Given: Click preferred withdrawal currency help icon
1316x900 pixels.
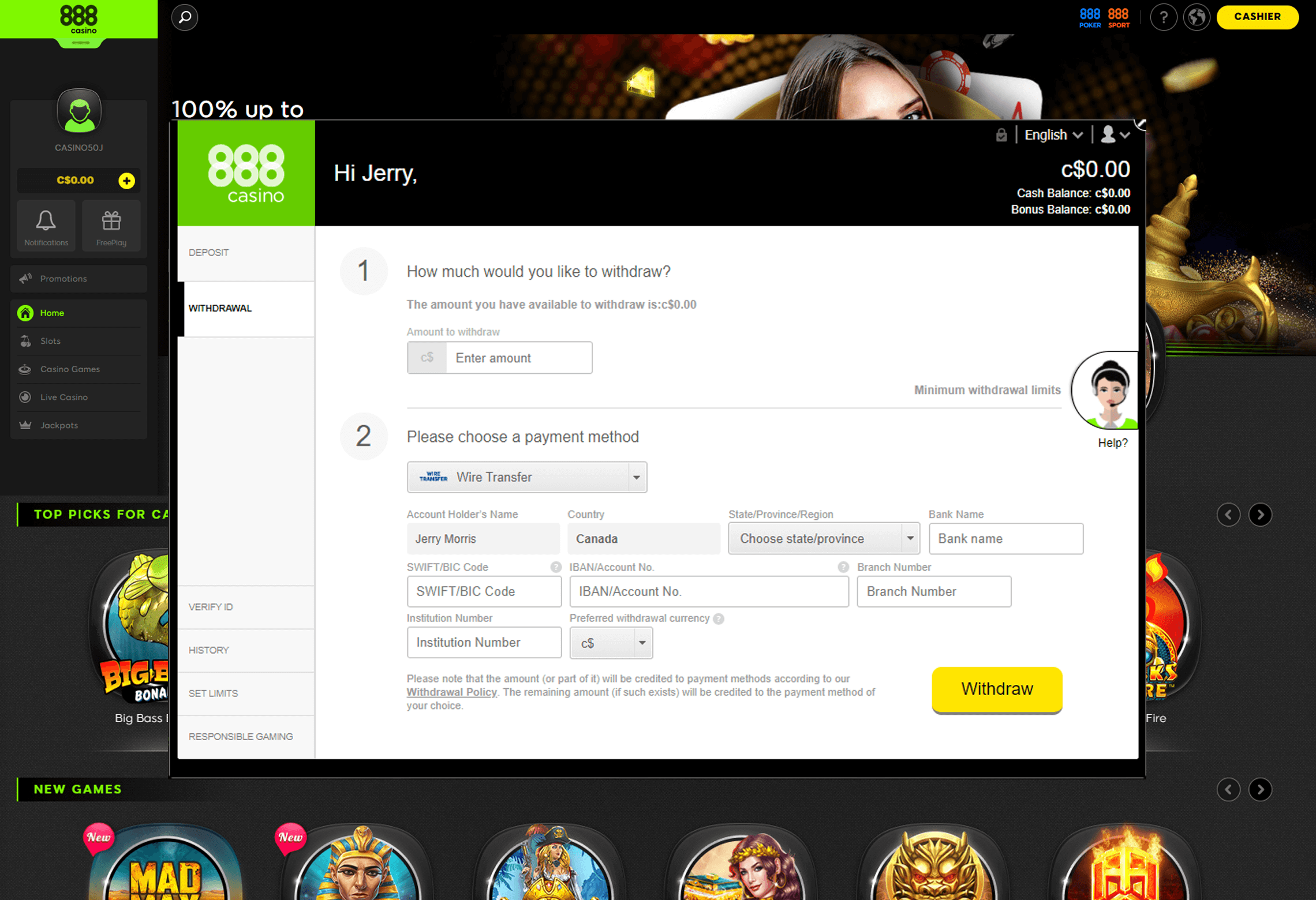Looking at the screenshot, I should tap(719, 618).
